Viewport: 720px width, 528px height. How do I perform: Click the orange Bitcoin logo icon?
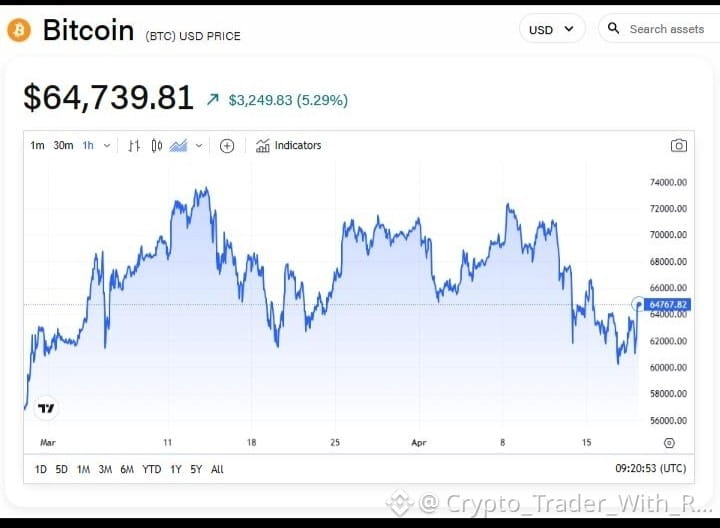[x=19, y=30]
